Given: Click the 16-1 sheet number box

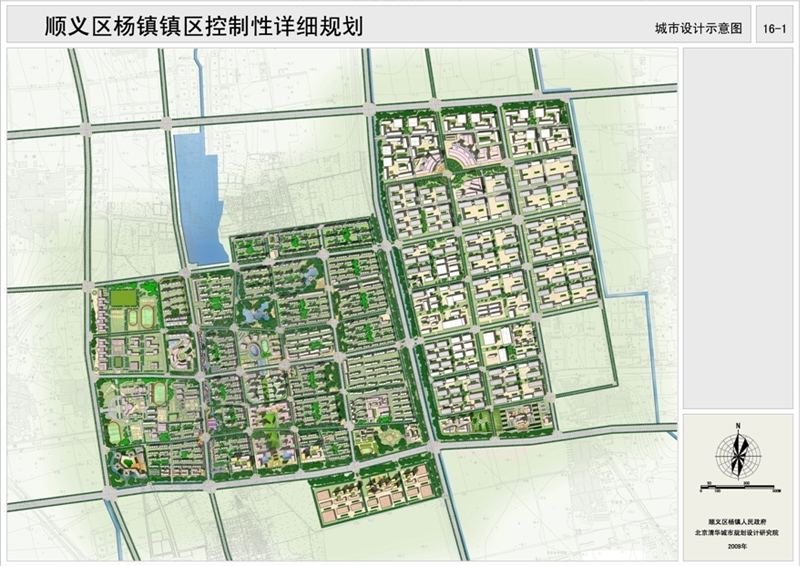Looking at the screenshot, I should click(x=773, y=29).
